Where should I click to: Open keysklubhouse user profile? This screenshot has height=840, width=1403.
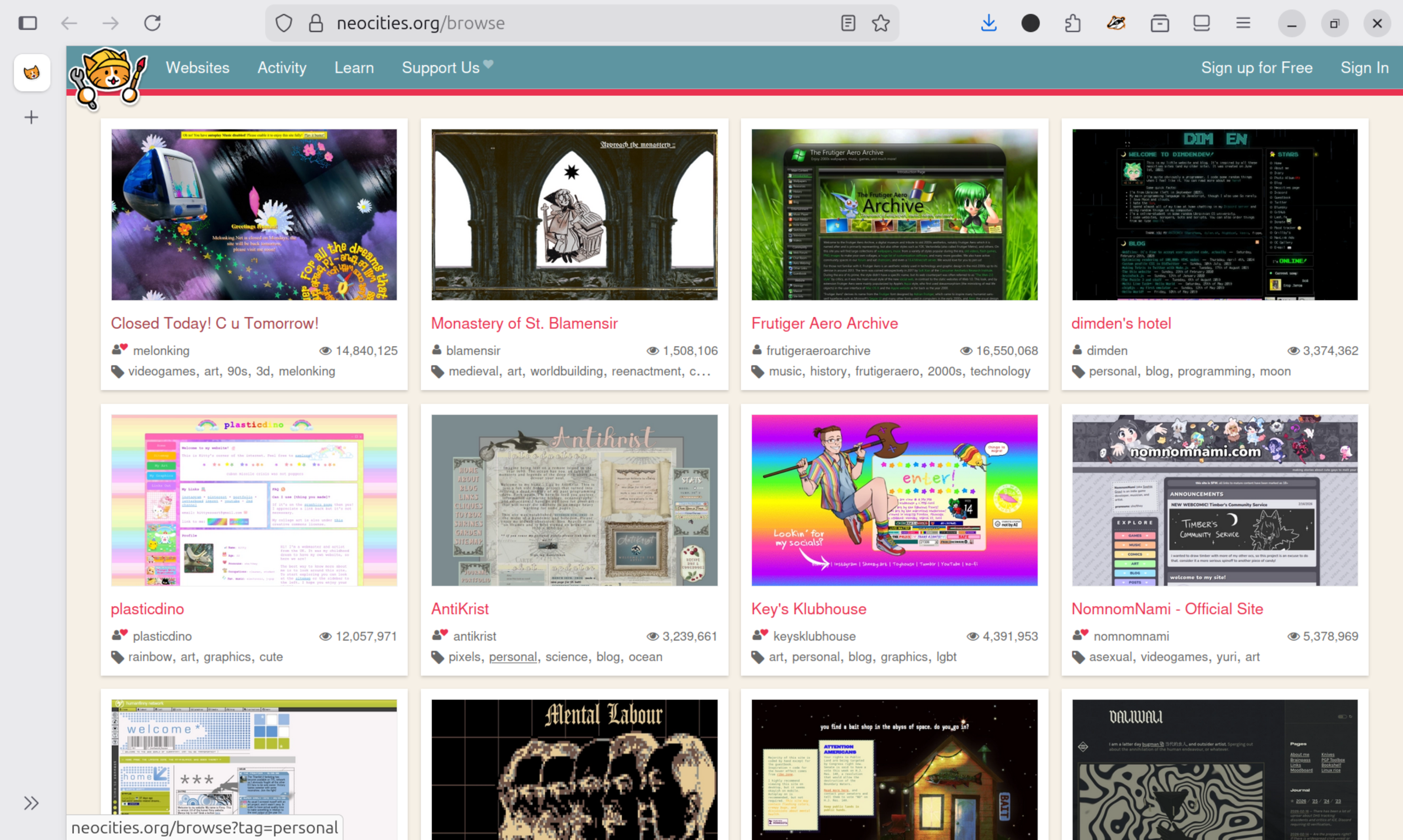click(x=814, y=636)
